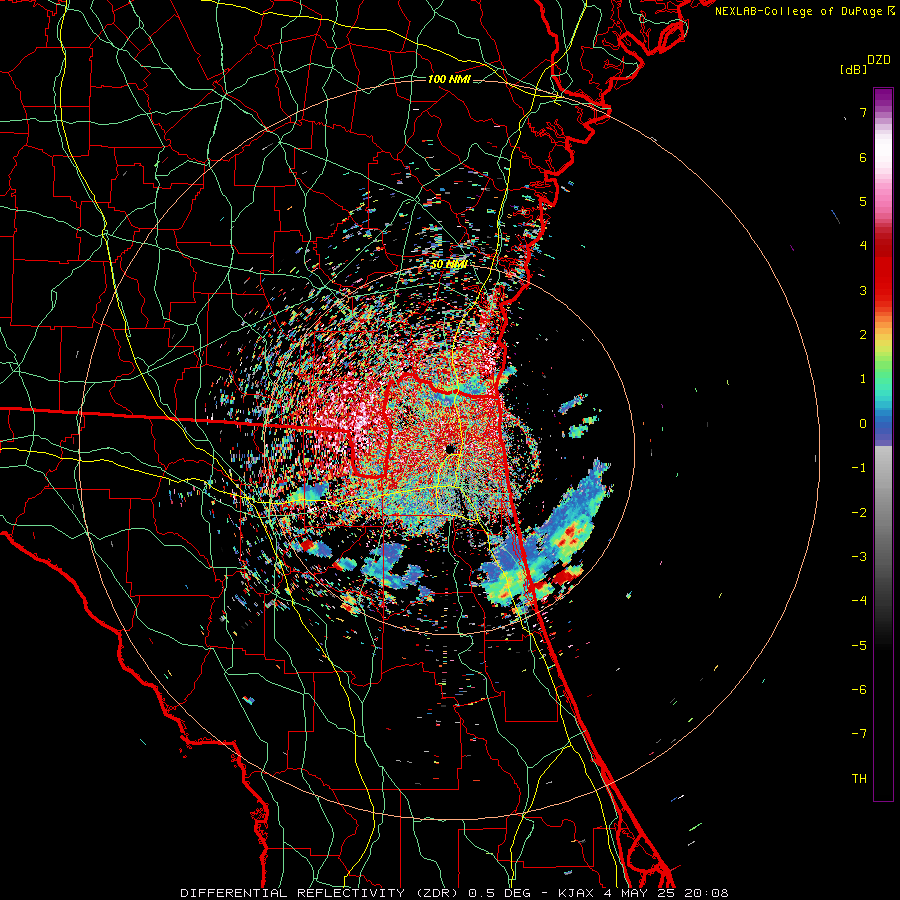Click the 6 value on color scale
Screen dimensions: 900x900
click(x=863, y=157)
